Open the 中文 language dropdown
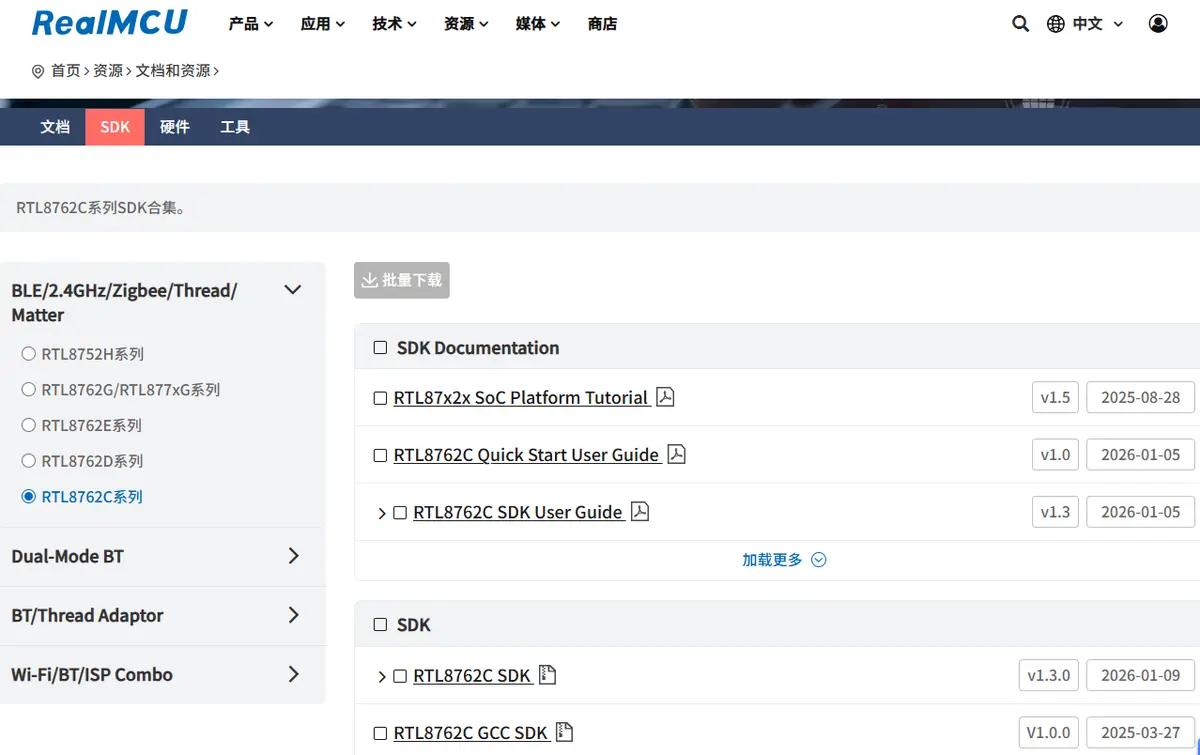Screen dimensions: 1200x755 point(1098,23)
